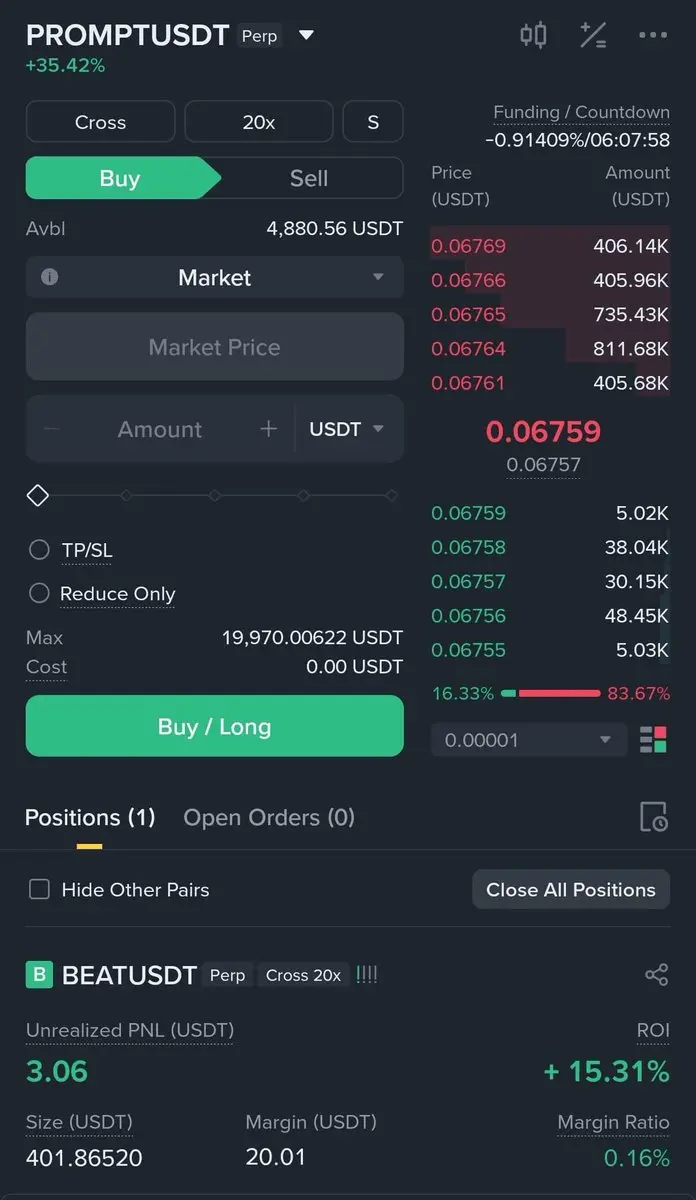Open the 20x leverage selector
696x1200 pixels.
[x=258, y=122]
